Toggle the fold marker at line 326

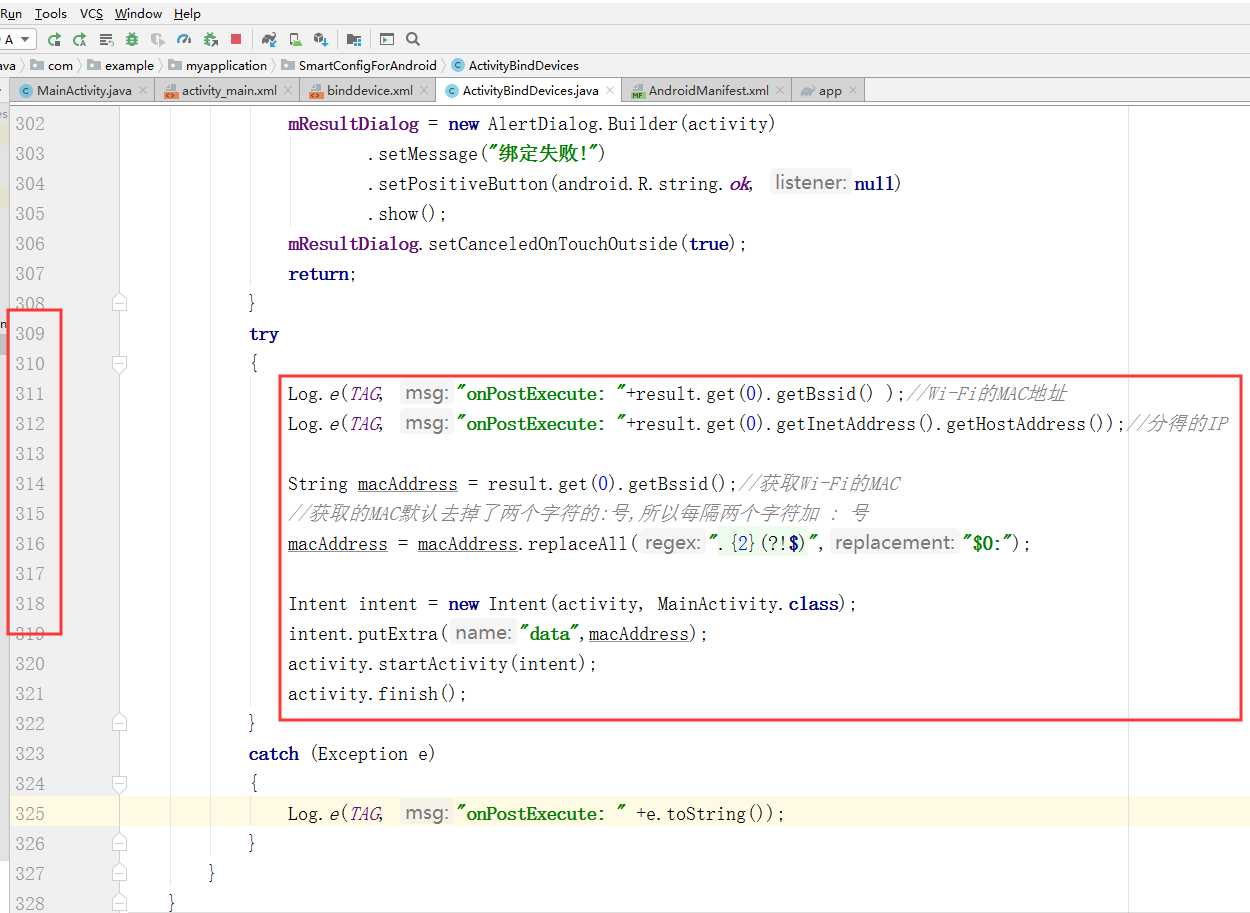coord(120,842)
